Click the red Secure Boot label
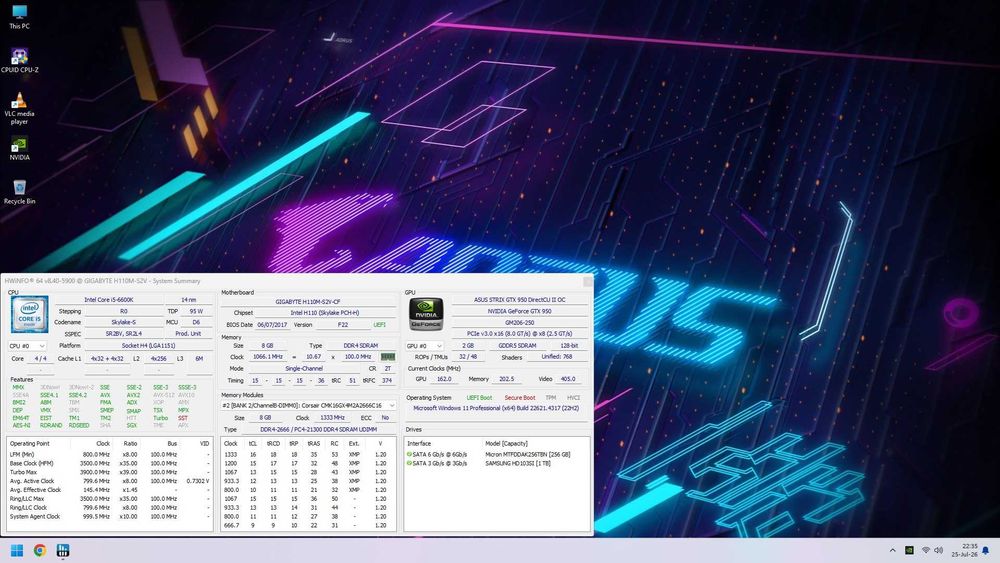This screenshot has height=563, width=1000. pos(520,398)
